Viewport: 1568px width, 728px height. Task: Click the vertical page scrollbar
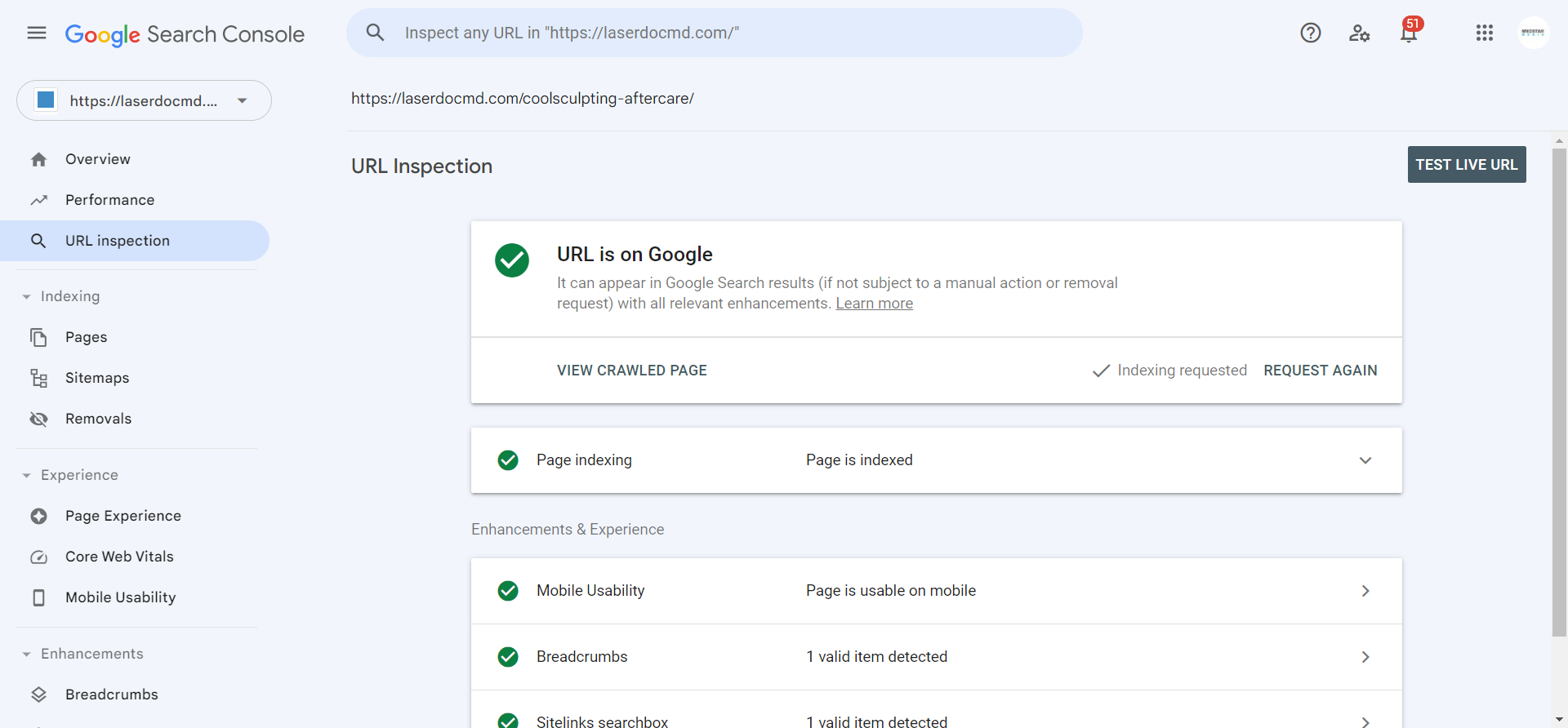(1559, 392)
